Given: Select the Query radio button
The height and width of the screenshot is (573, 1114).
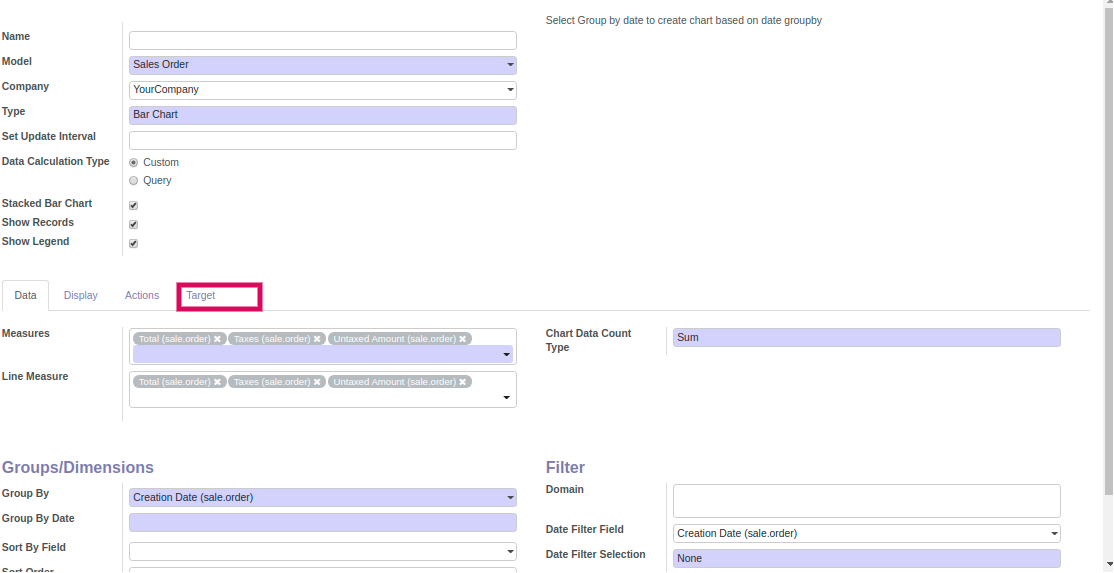Looking at the screenshot, I should click(x=134, y=181).
